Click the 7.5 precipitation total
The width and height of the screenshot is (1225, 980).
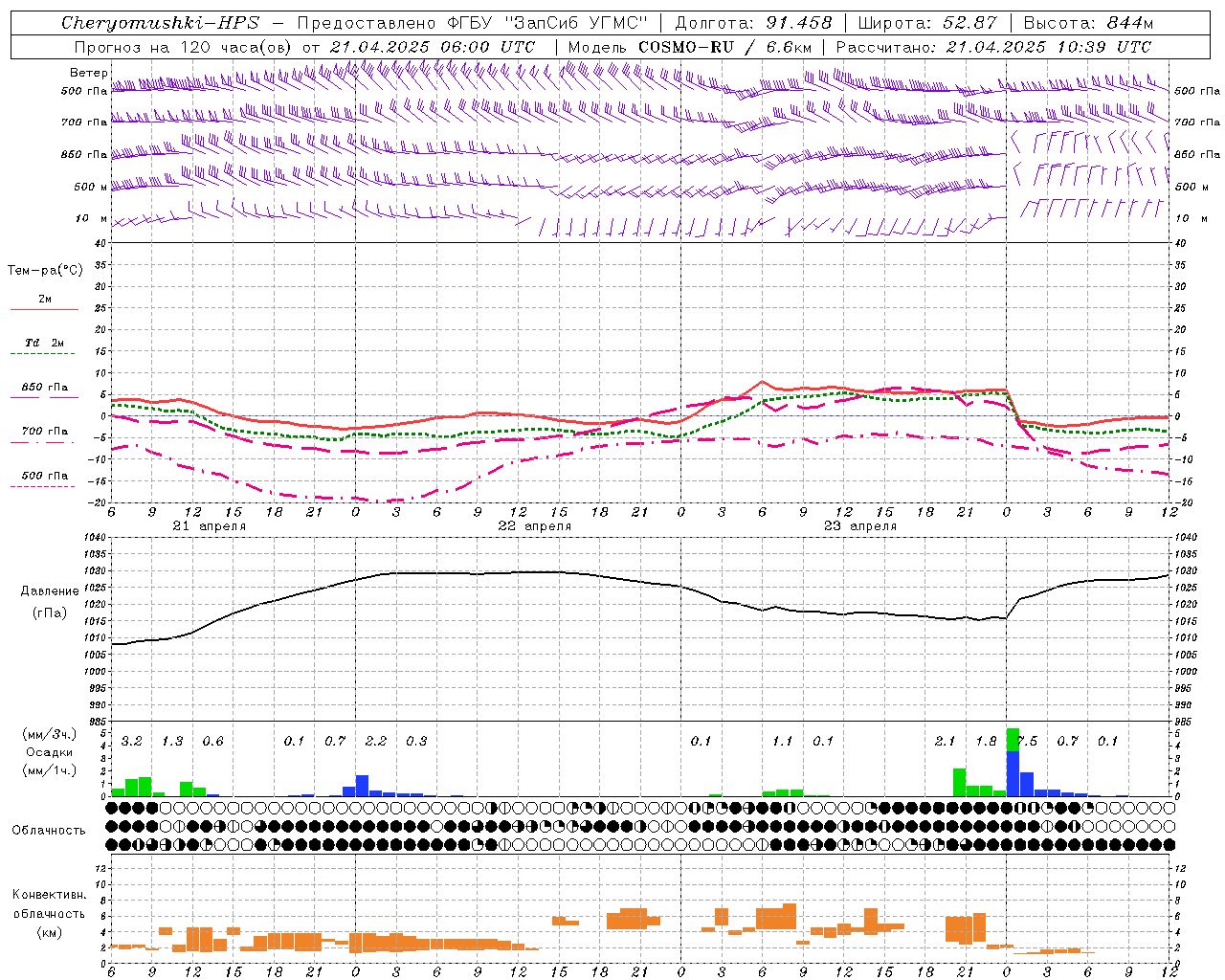click(1028, 742)
